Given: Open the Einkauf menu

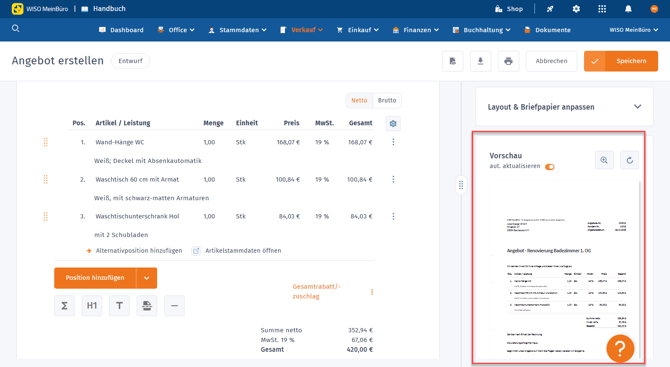Looking at the screenshot, I should coord(358,30).
